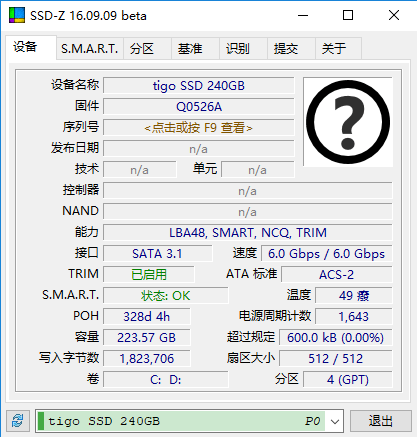Click power cycle count 1,643
This screenshot has width=417, height=437.
pyautogui.click(x=354, y=317)
